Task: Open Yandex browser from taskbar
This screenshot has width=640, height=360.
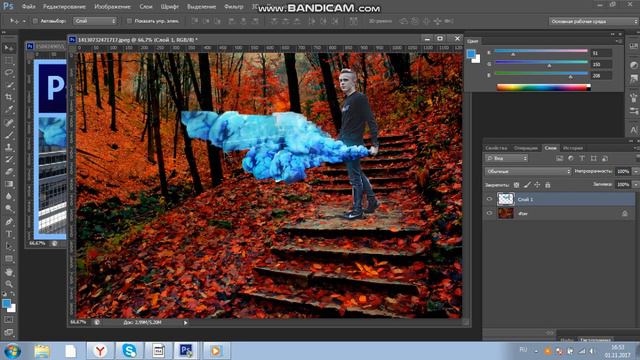Action: pos(100,351)
